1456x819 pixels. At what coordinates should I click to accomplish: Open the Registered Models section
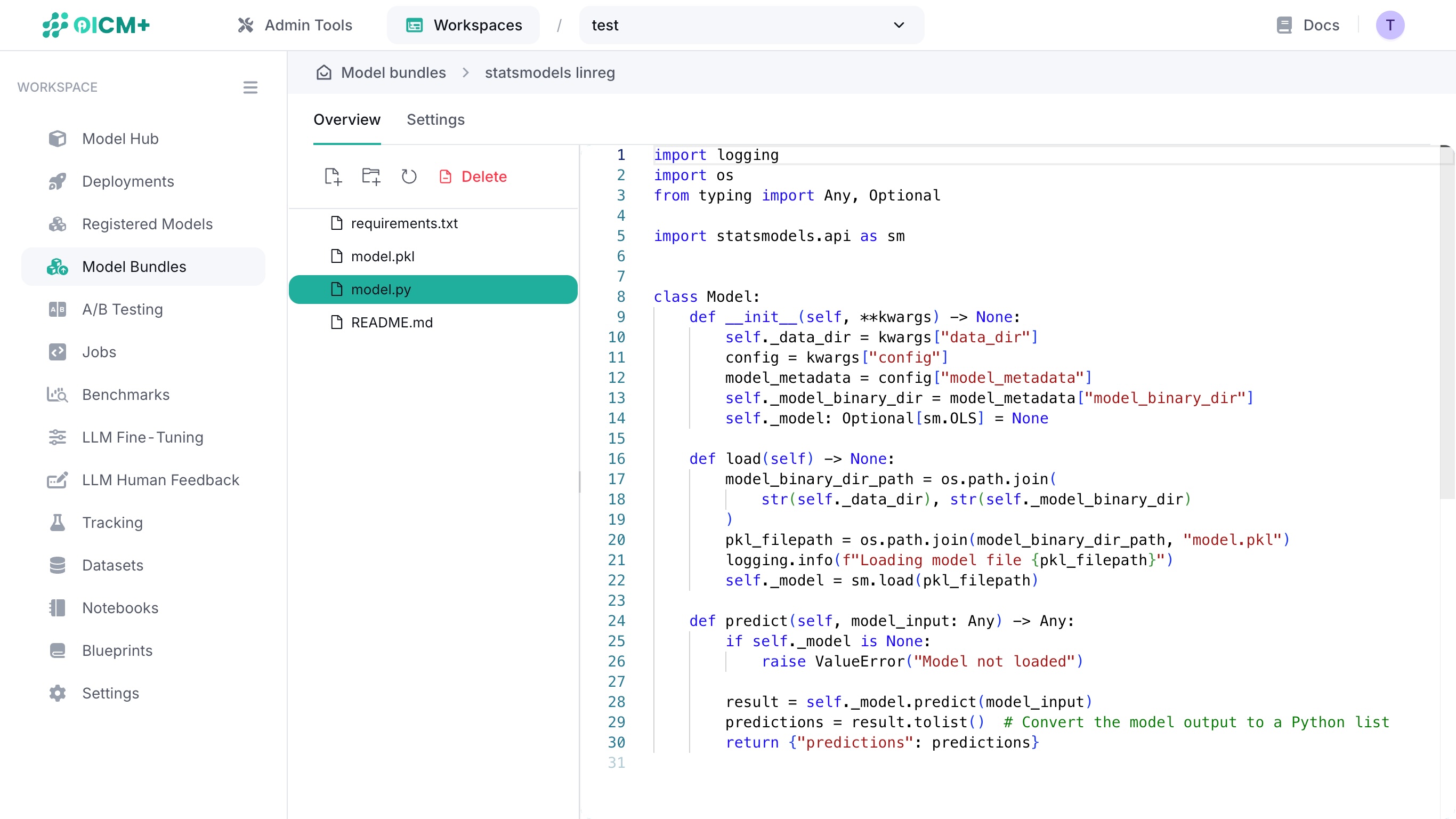tap(148, 224)
